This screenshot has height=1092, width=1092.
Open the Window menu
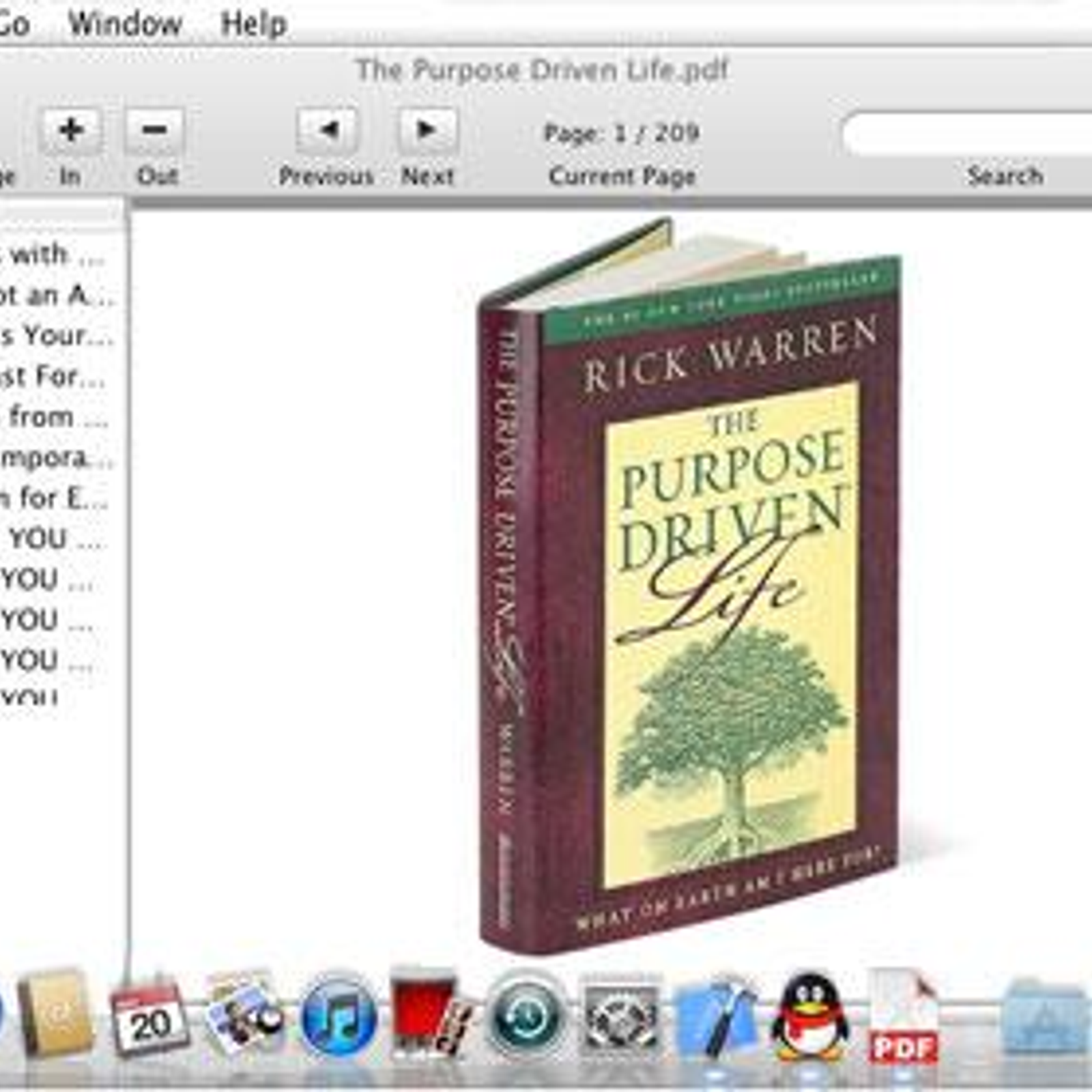pyautogui.click(x=126, y=24)
